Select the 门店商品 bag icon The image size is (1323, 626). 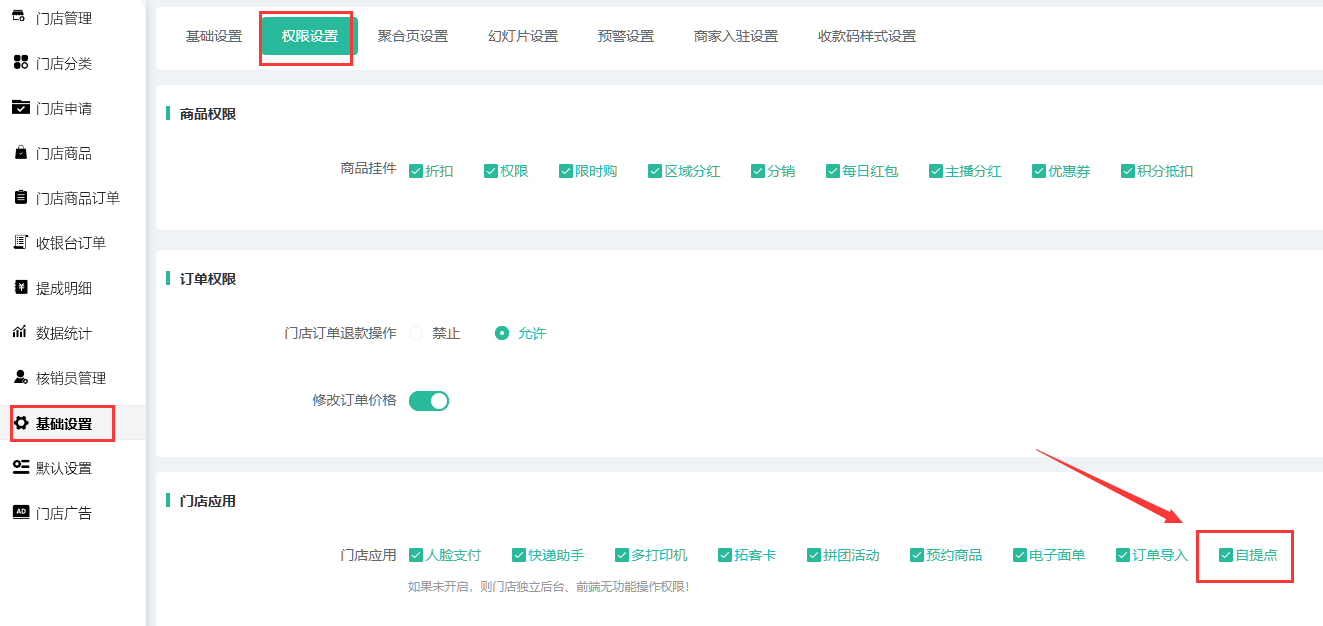click(20, 153)
